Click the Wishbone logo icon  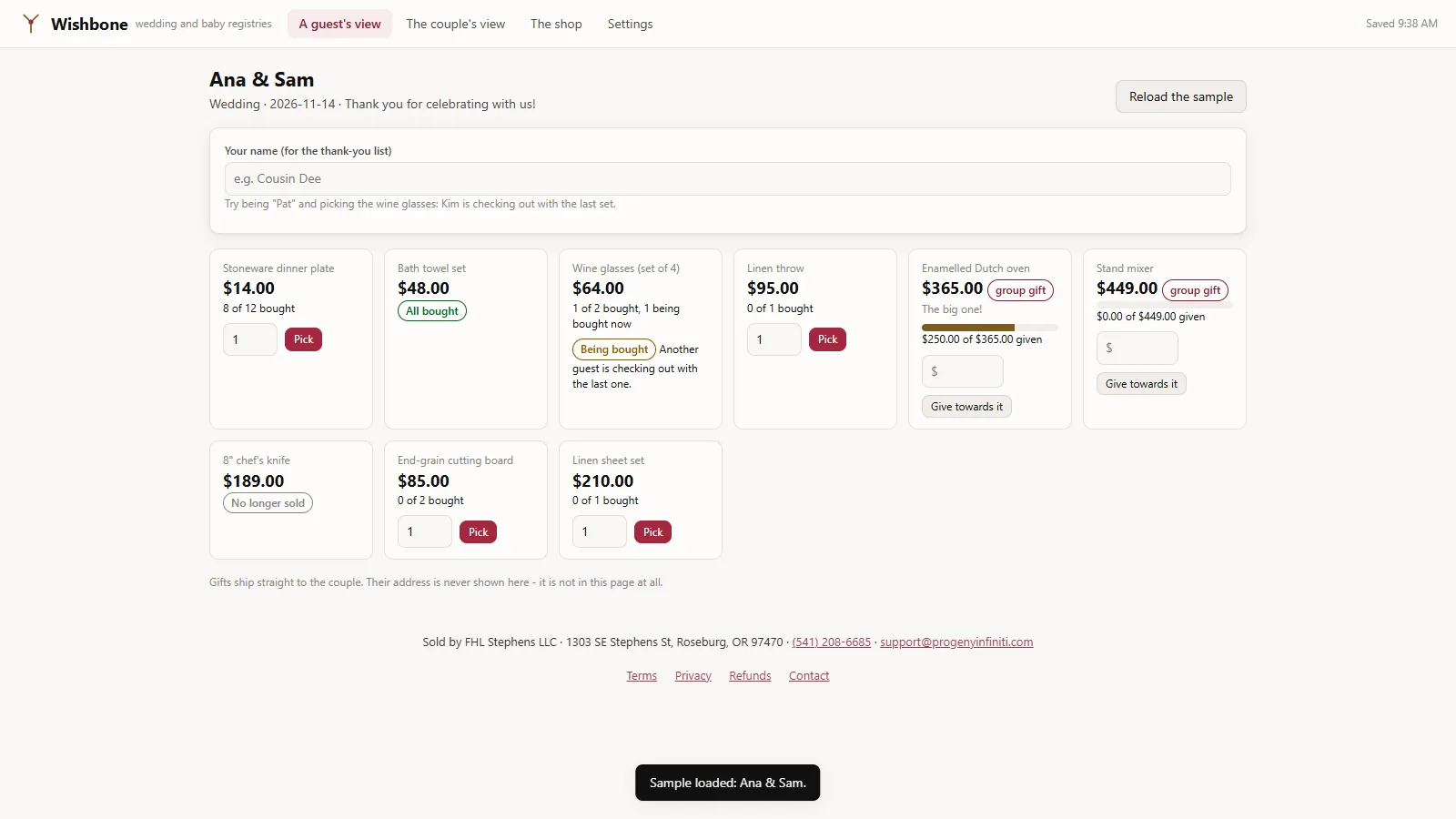click(31, 24)
